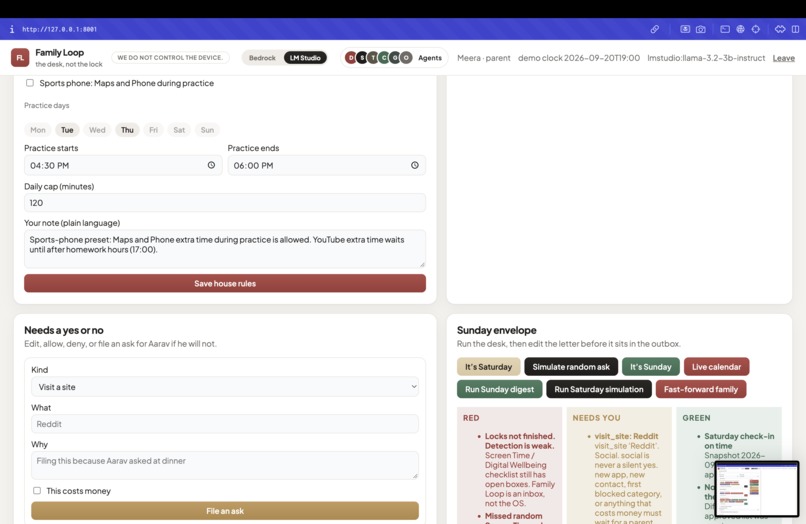Image resolution: width=806 pixels, height=524 pixels.
Task: Click the Needs a yes or no heading
Action: (x=64, y=330)
